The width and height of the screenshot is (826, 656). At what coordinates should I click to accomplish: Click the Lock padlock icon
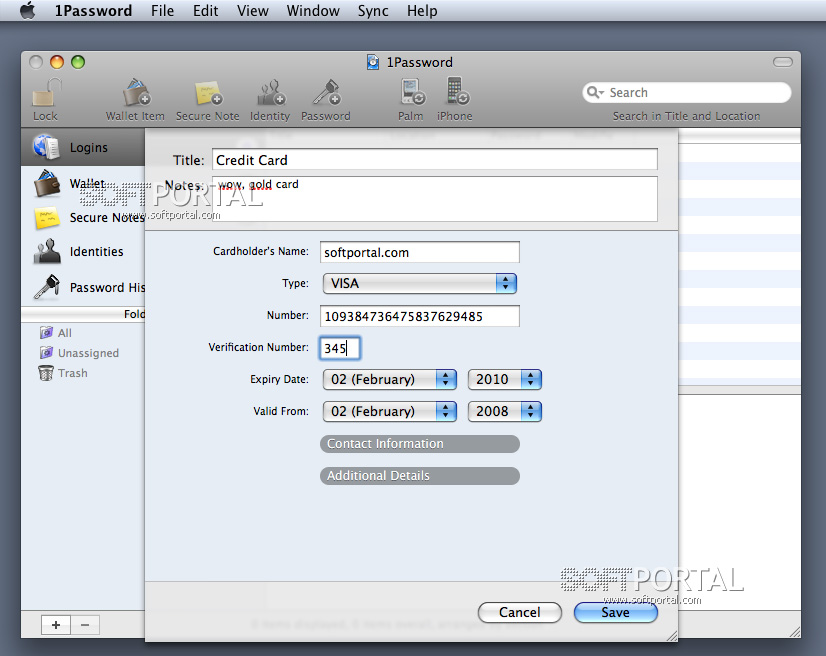coord(46,93)
